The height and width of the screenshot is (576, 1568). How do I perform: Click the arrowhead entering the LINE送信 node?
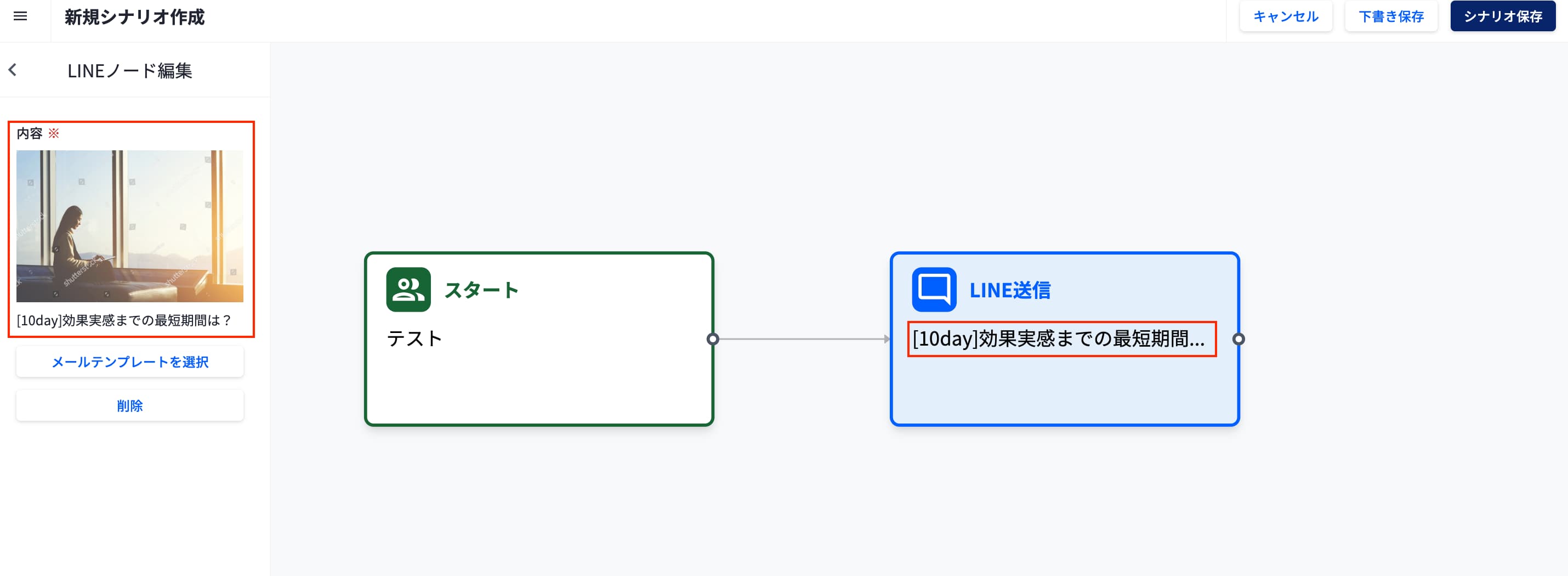click(x=887, y=339)
